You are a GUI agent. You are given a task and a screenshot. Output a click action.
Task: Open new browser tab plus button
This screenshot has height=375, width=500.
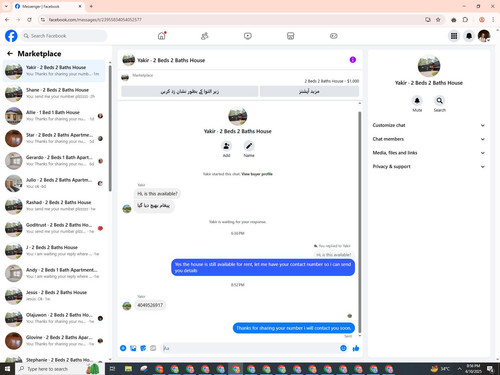coord(91,6)
